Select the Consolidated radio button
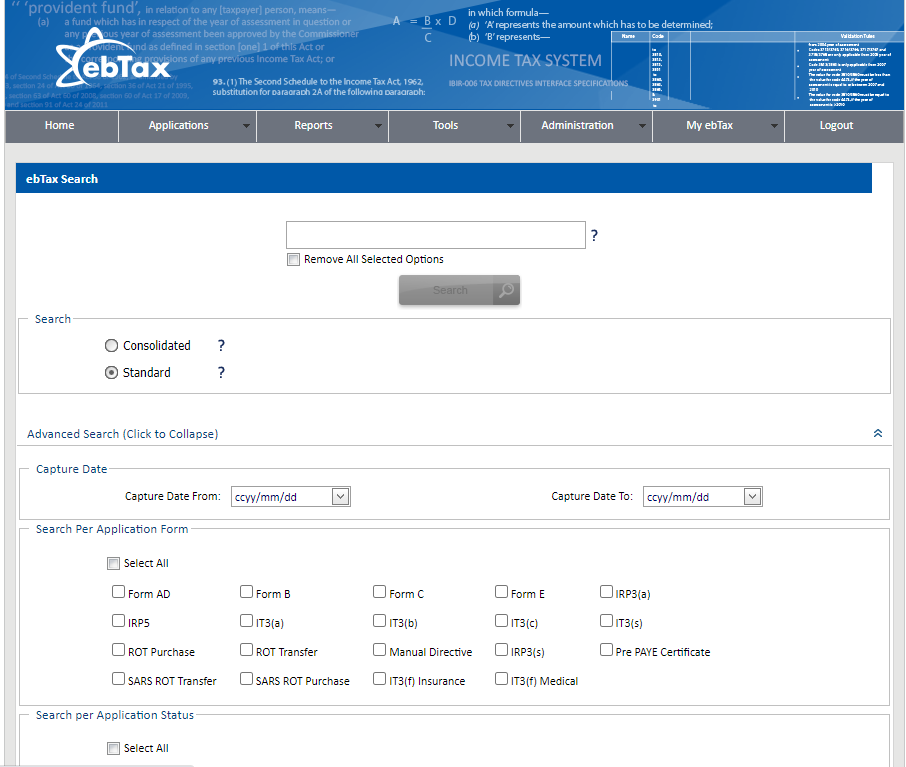906x767 pixels. tap(112, 346)
